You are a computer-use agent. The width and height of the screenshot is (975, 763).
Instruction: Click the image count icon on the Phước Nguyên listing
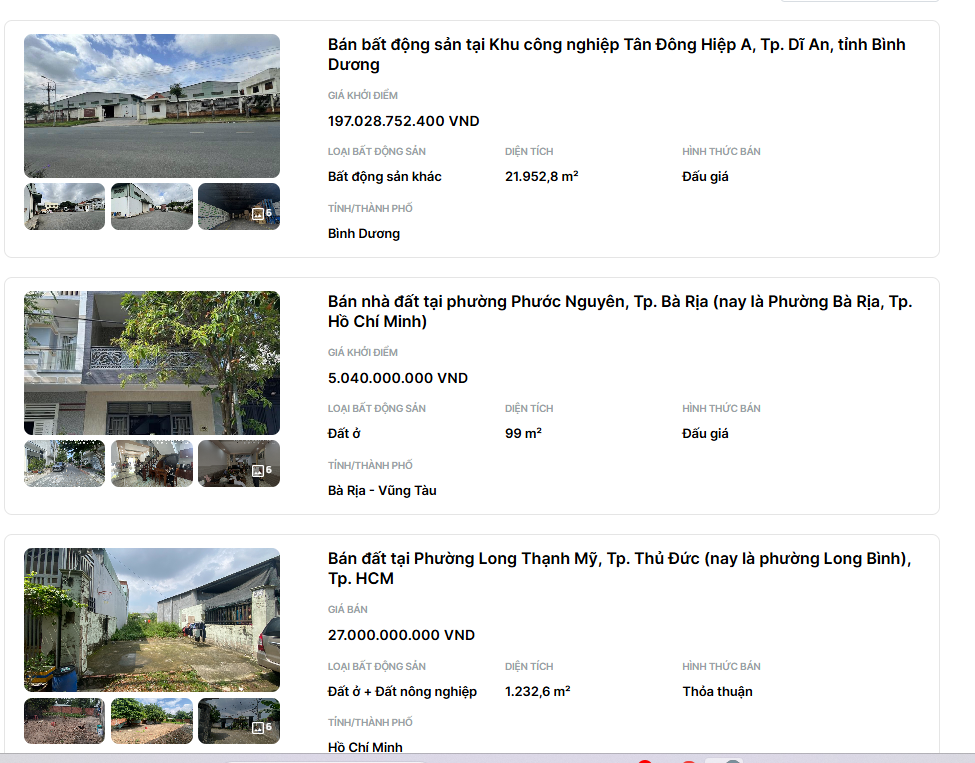point(258,470)
